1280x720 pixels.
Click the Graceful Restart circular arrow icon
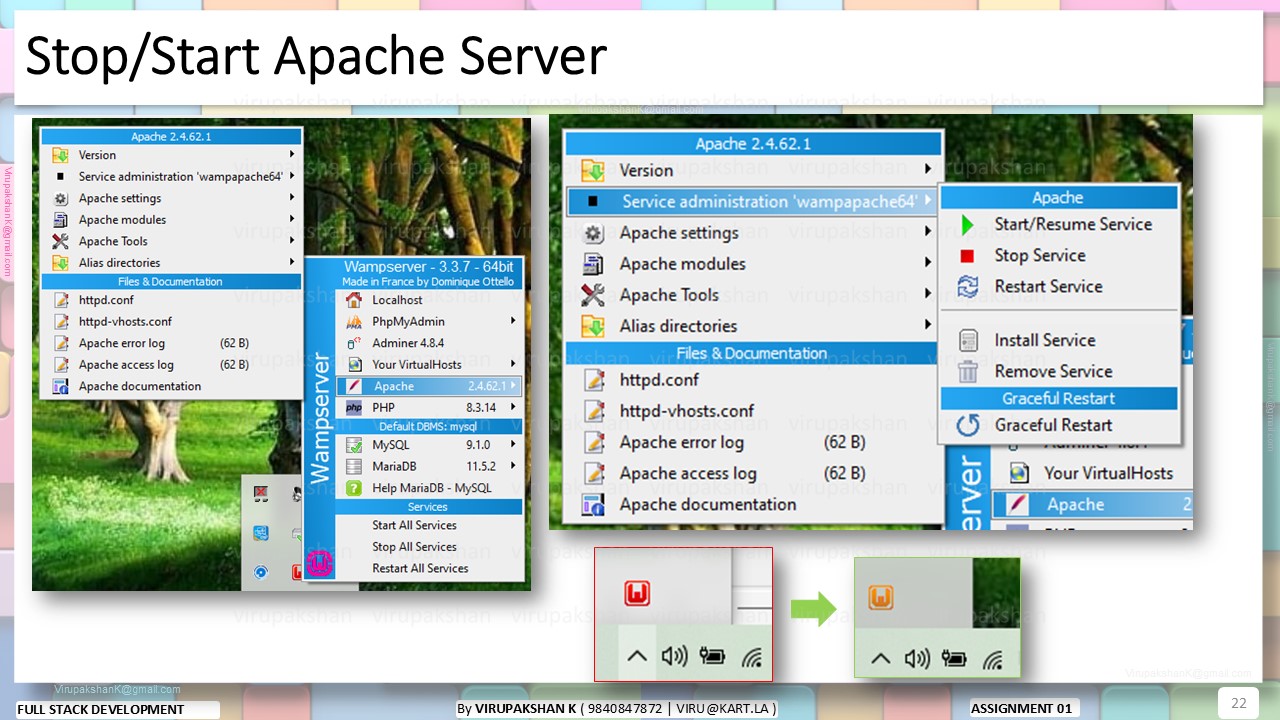click(967, 426)
